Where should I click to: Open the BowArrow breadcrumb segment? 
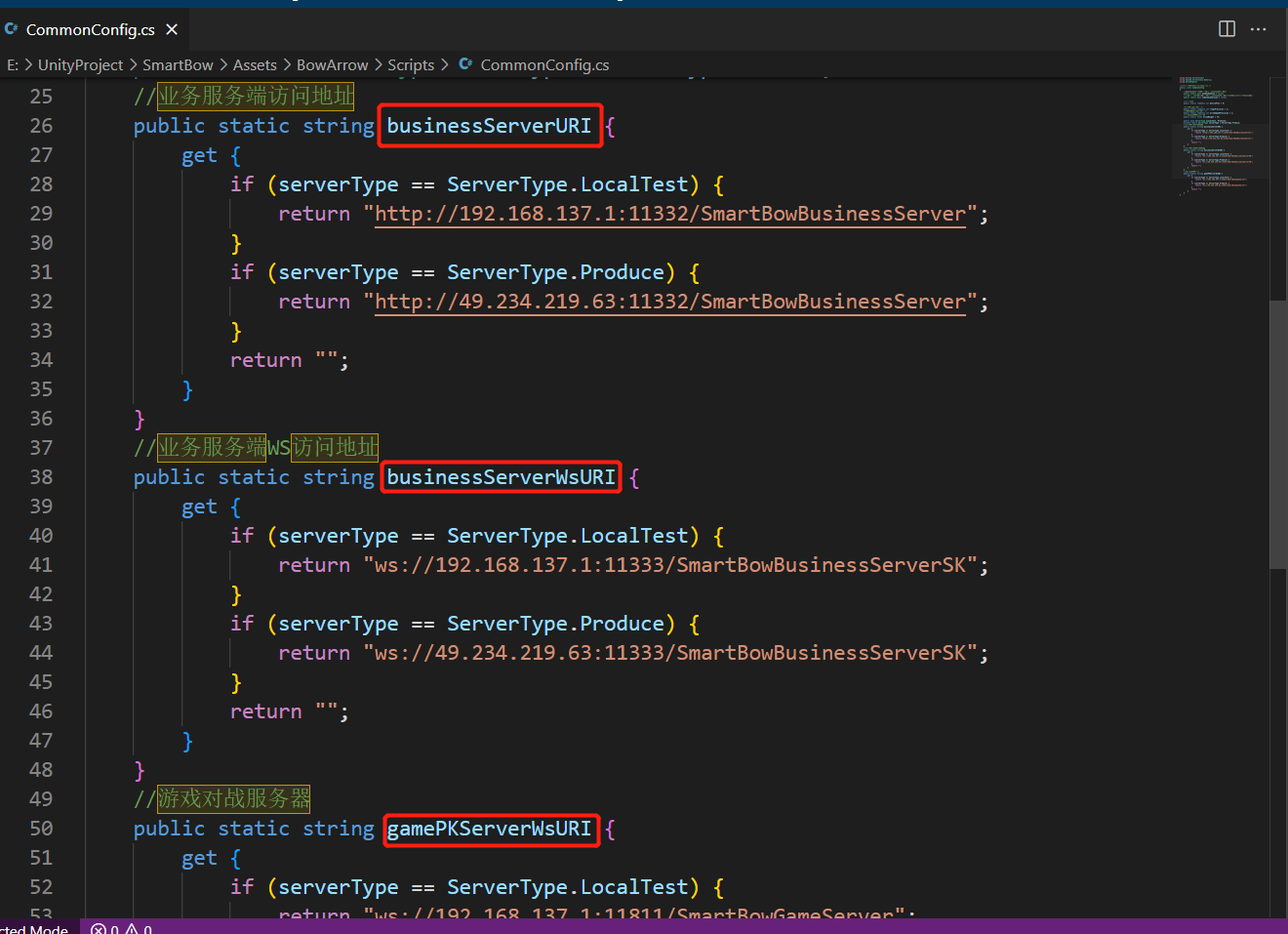tap(332, 64)
